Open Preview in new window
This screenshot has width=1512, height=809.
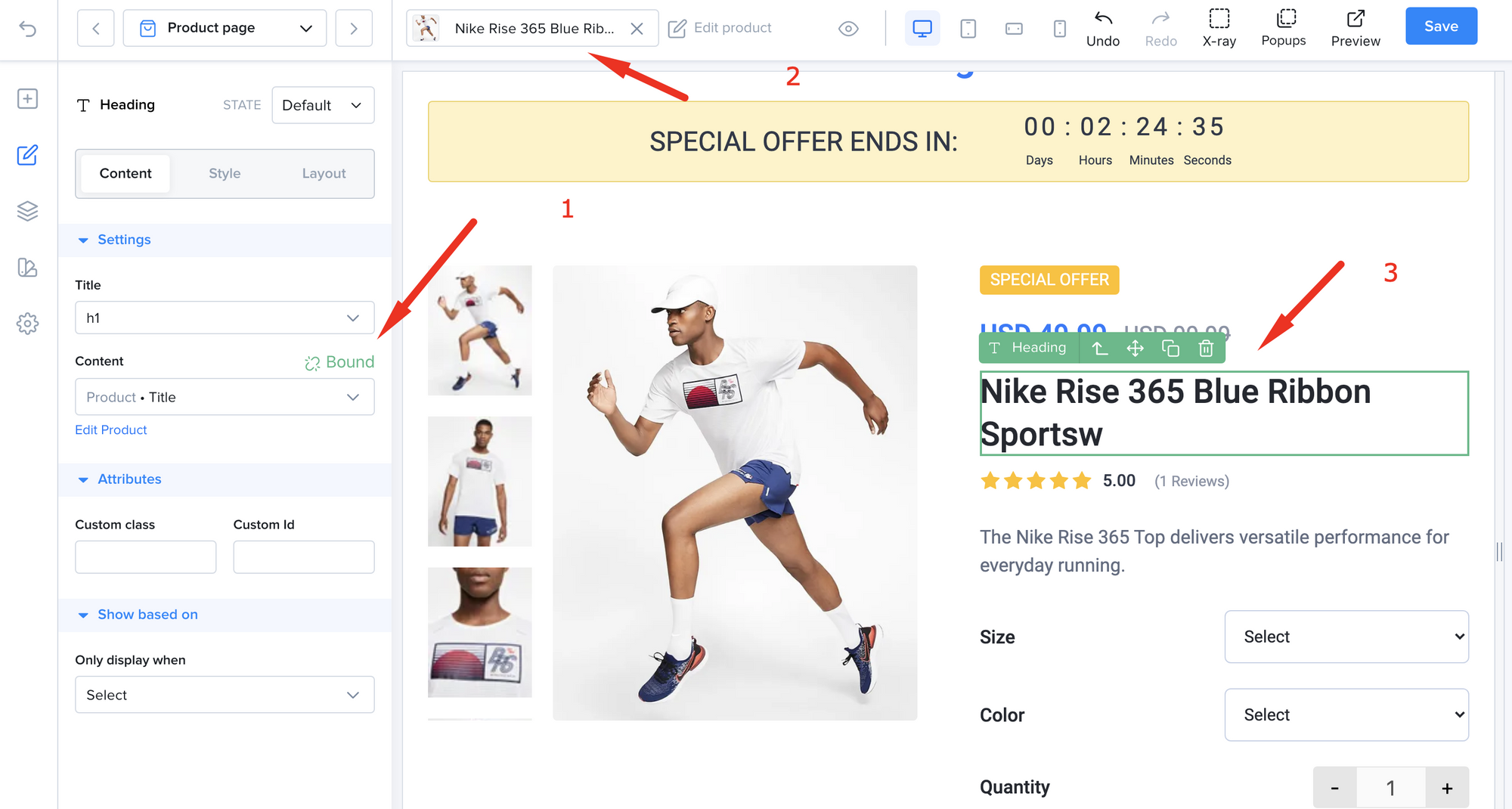(x=1356, y=29)
